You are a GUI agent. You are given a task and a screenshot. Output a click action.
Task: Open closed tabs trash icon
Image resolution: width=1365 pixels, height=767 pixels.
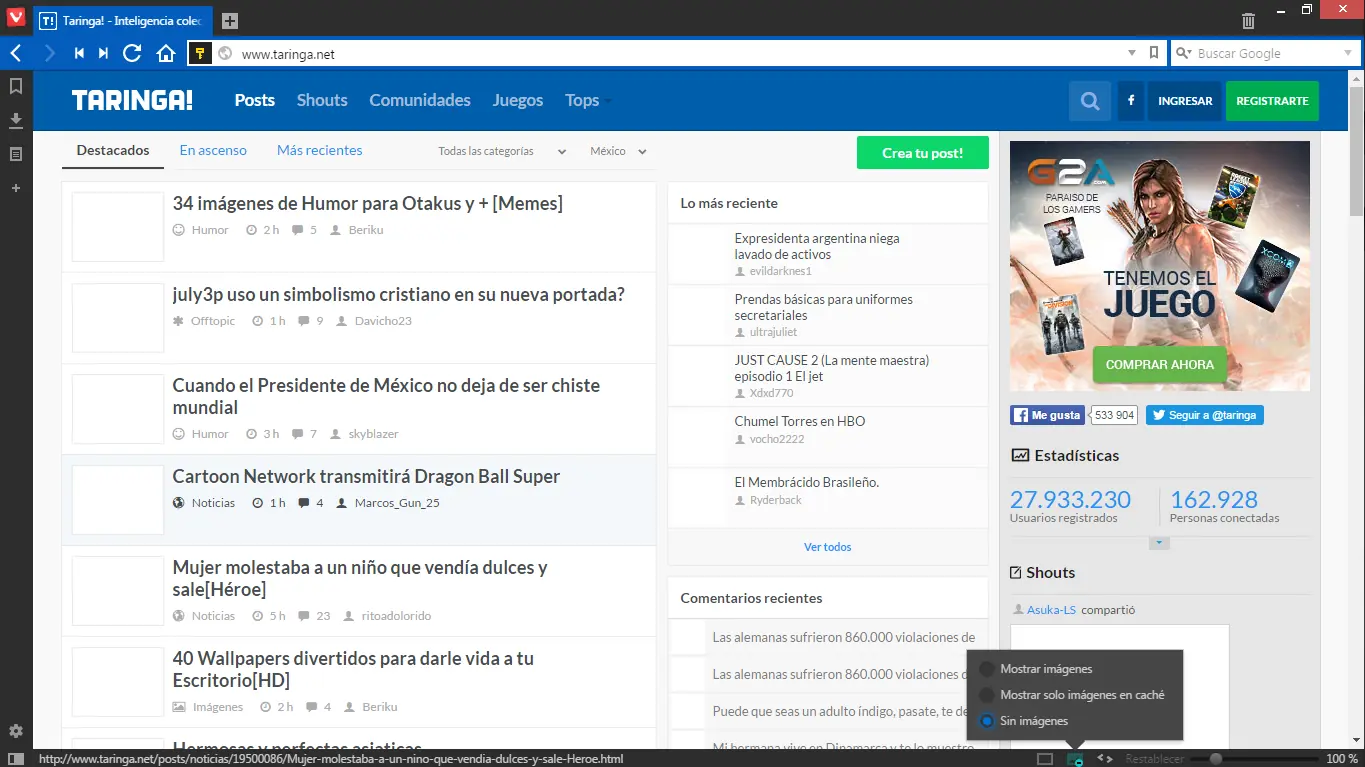[1248, 20]
